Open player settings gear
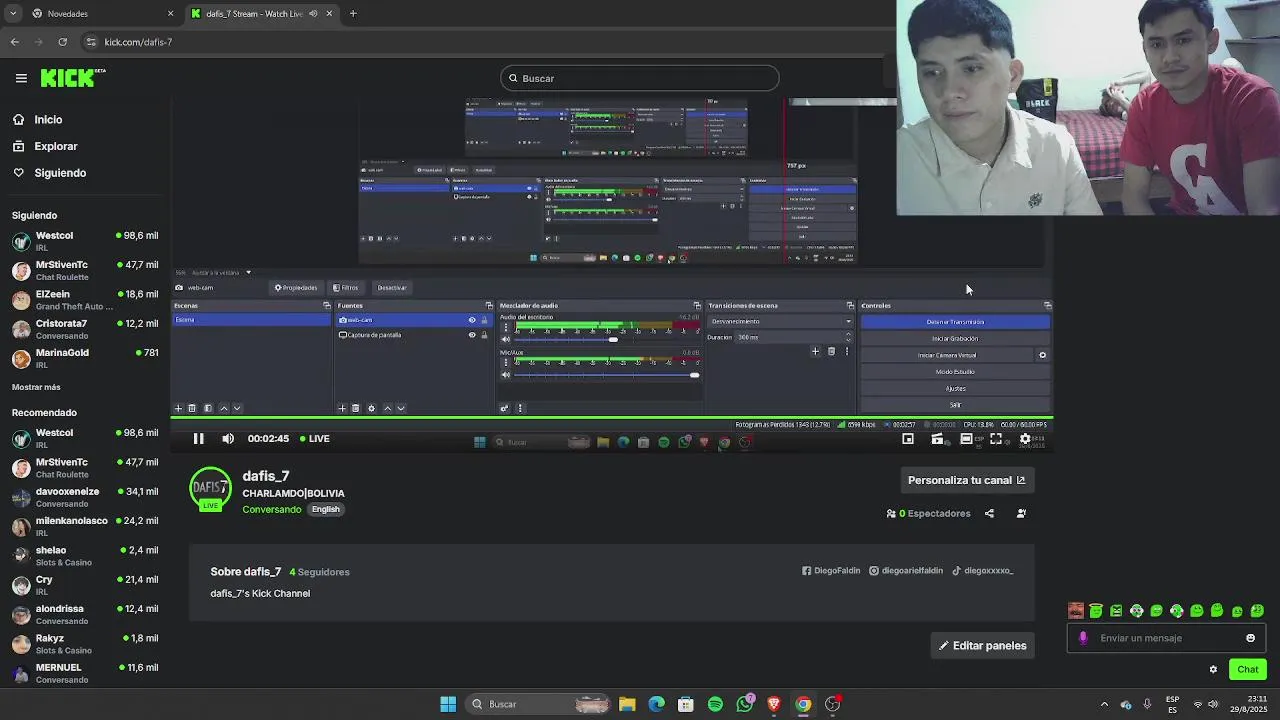The image size is (1280, 720). pos(1025,439)
